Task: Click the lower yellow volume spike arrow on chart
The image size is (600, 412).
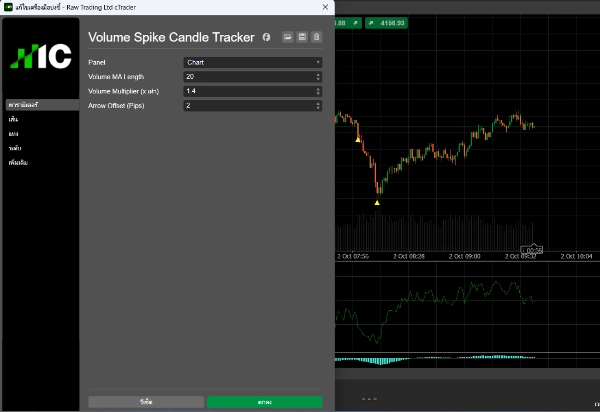Action: [x=377, y=203]
